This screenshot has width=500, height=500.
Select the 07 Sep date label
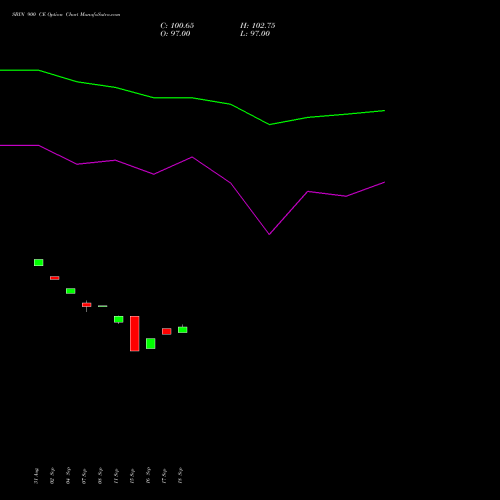pyautogui.click(x=84, y=476)
